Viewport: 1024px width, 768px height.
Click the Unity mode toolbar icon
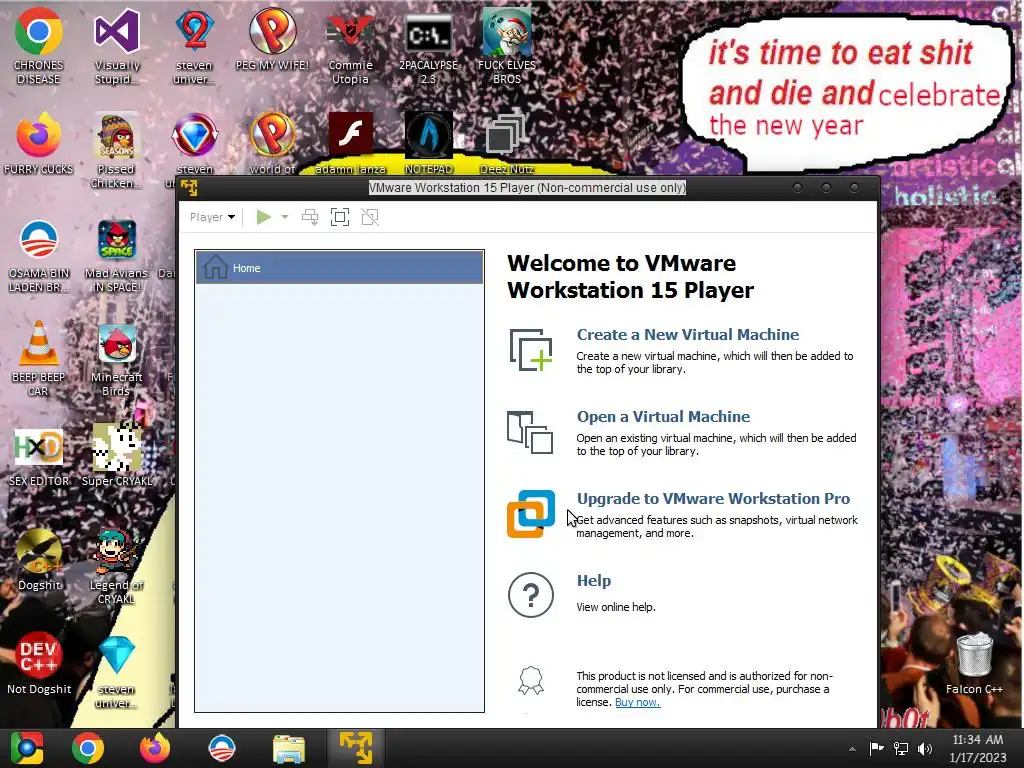(370, 217)
